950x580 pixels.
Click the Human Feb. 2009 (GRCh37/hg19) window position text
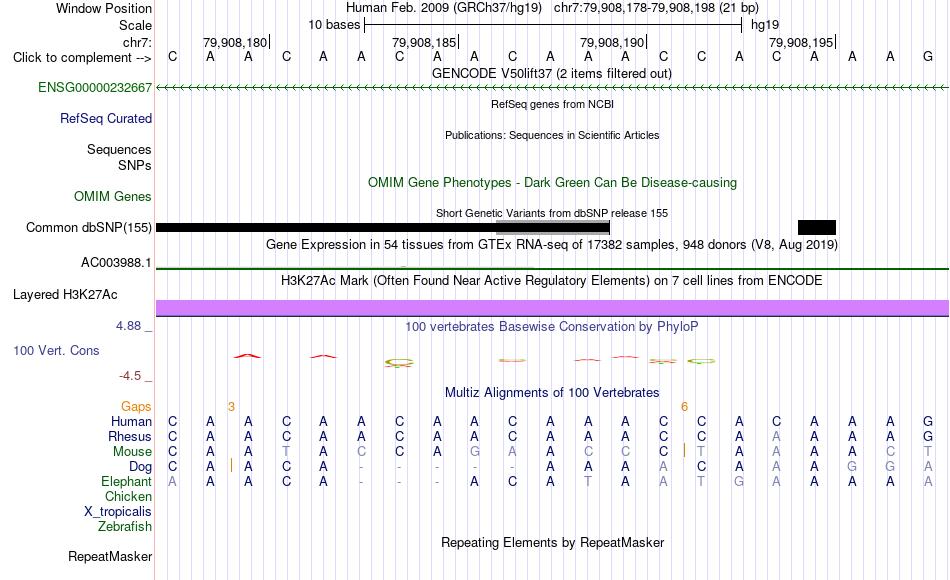pos(443,8)
